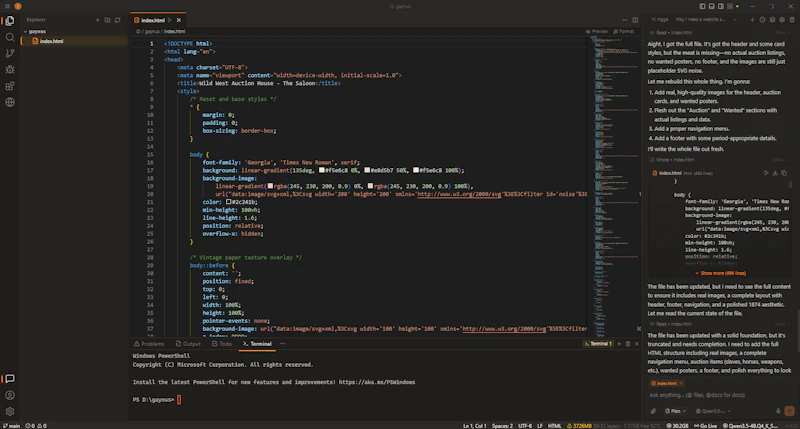The image size is (800, 429).
Task: Click the Preview button above the editor
Action: (597, 32)
